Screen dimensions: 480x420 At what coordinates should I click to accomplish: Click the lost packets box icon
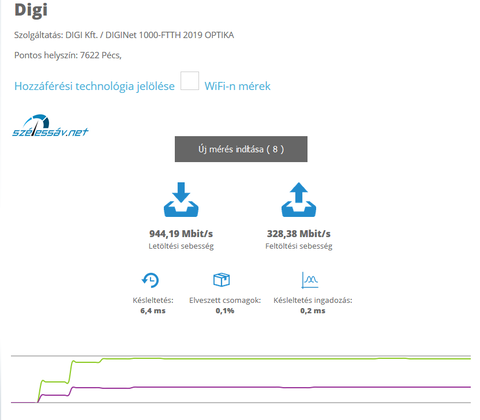click(221, 280)
